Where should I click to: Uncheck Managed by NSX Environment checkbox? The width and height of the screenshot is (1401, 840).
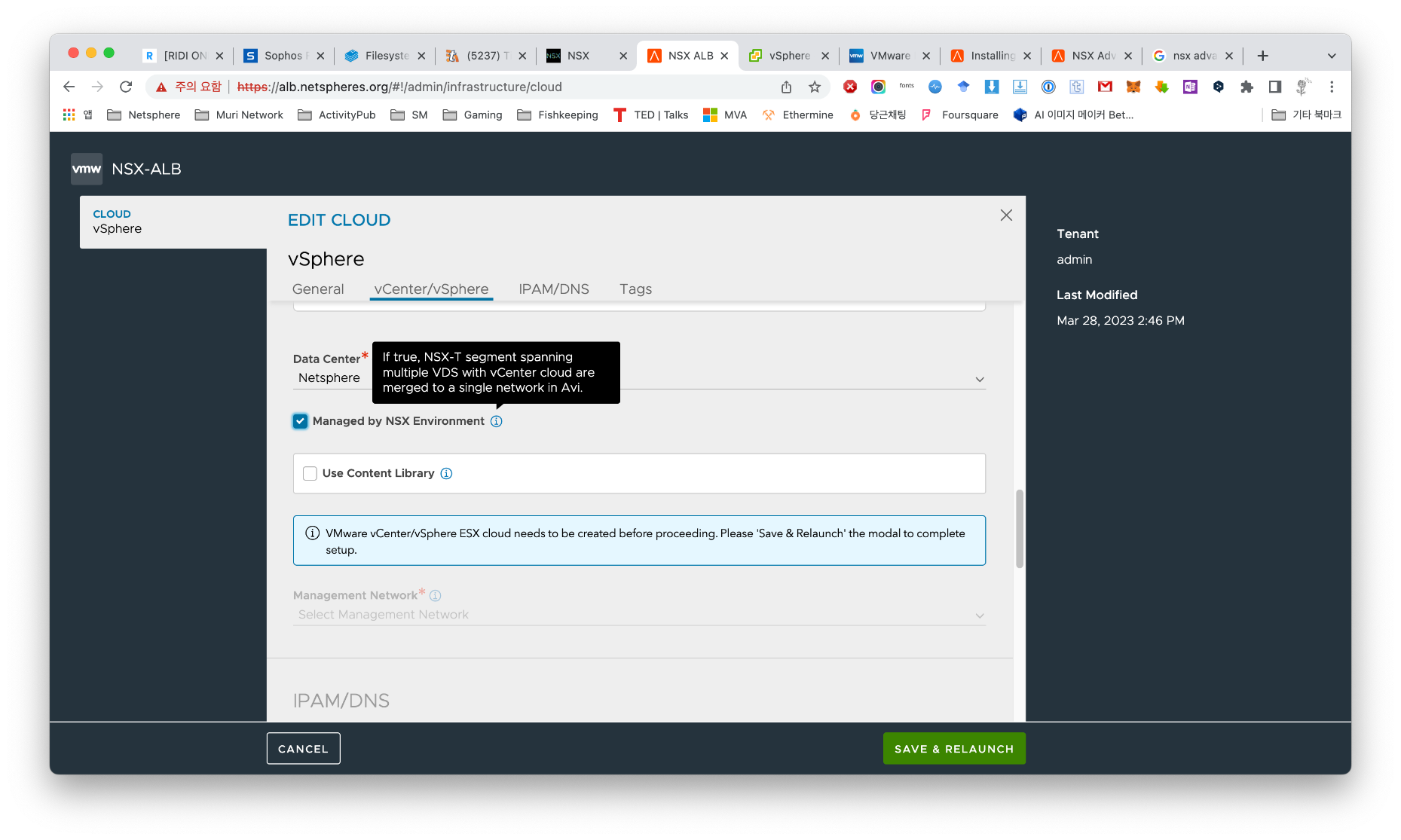point(300,421)
